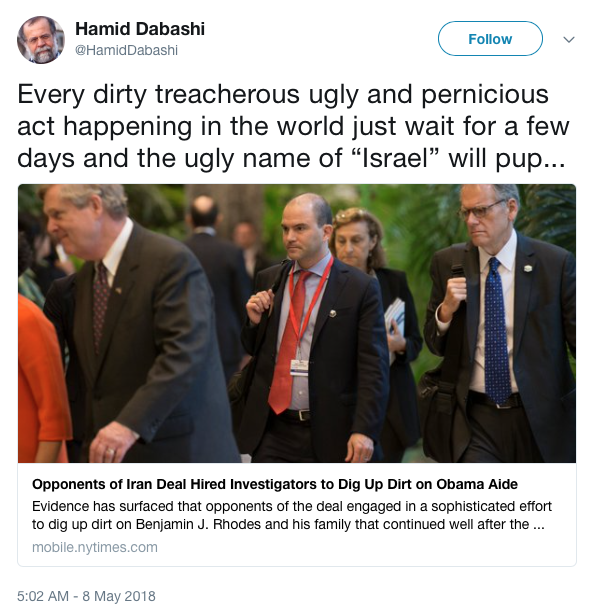Open the mobile.nytimes.com source domain
The height and width of the screenshot is (611, 594).
pos(95,547)
